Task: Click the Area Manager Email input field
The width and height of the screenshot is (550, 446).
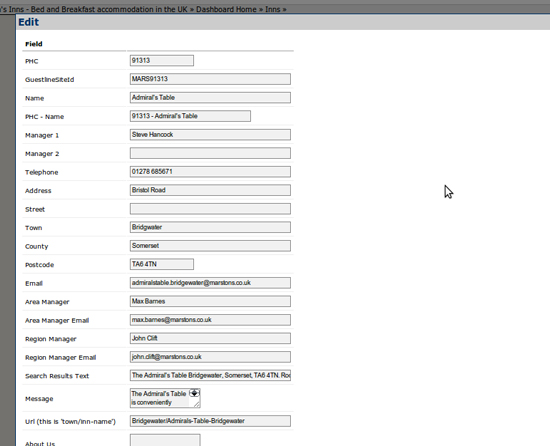Action: [210, 320]
